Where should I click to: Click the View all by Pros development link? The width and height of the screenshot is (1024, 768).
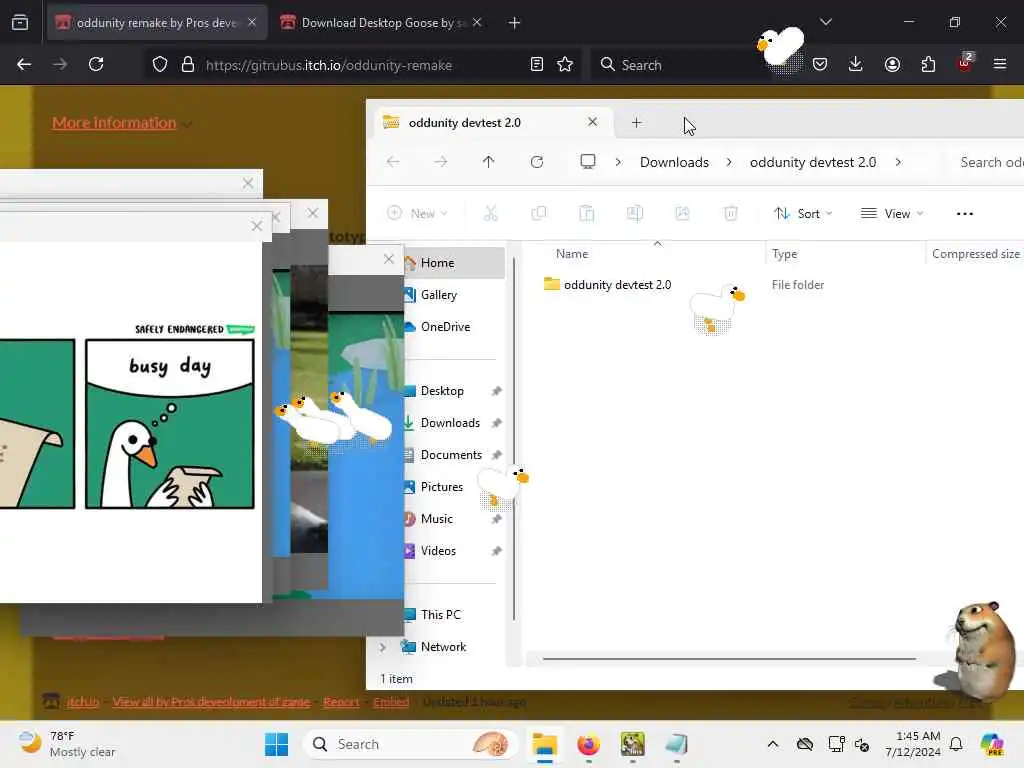[211, 702]
